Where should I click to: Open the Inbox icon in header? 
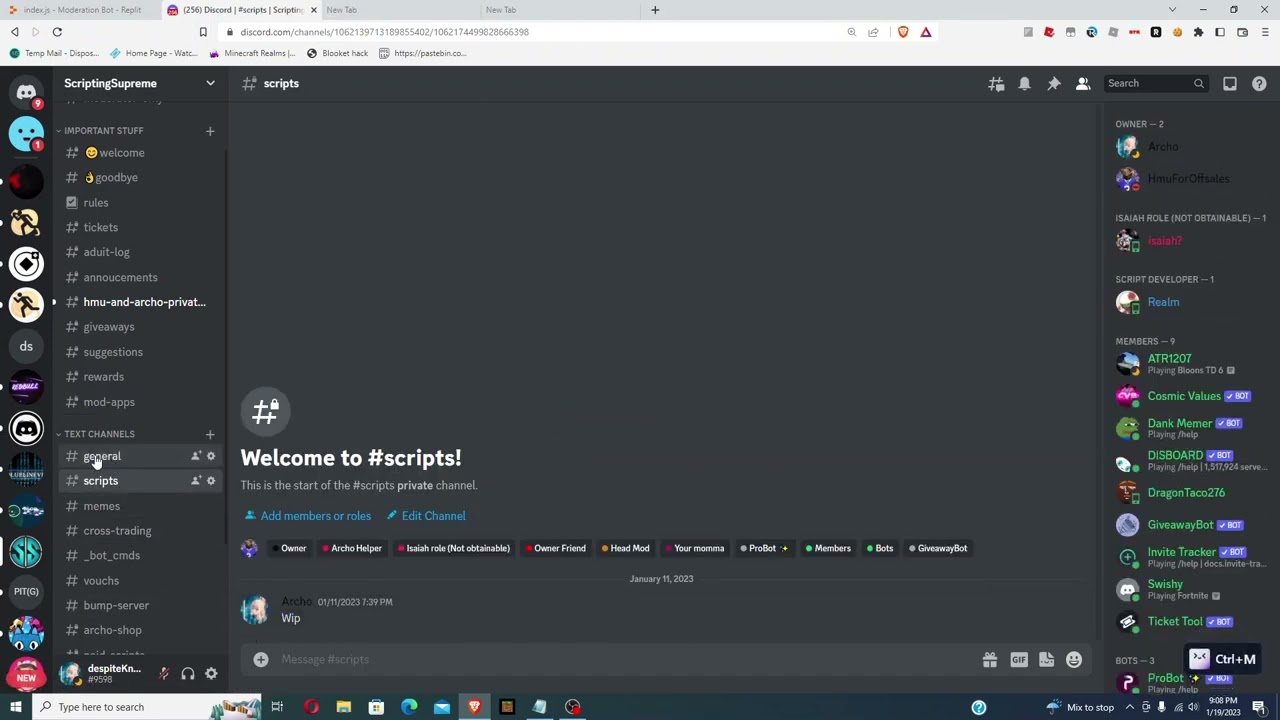coord(1230,84)
